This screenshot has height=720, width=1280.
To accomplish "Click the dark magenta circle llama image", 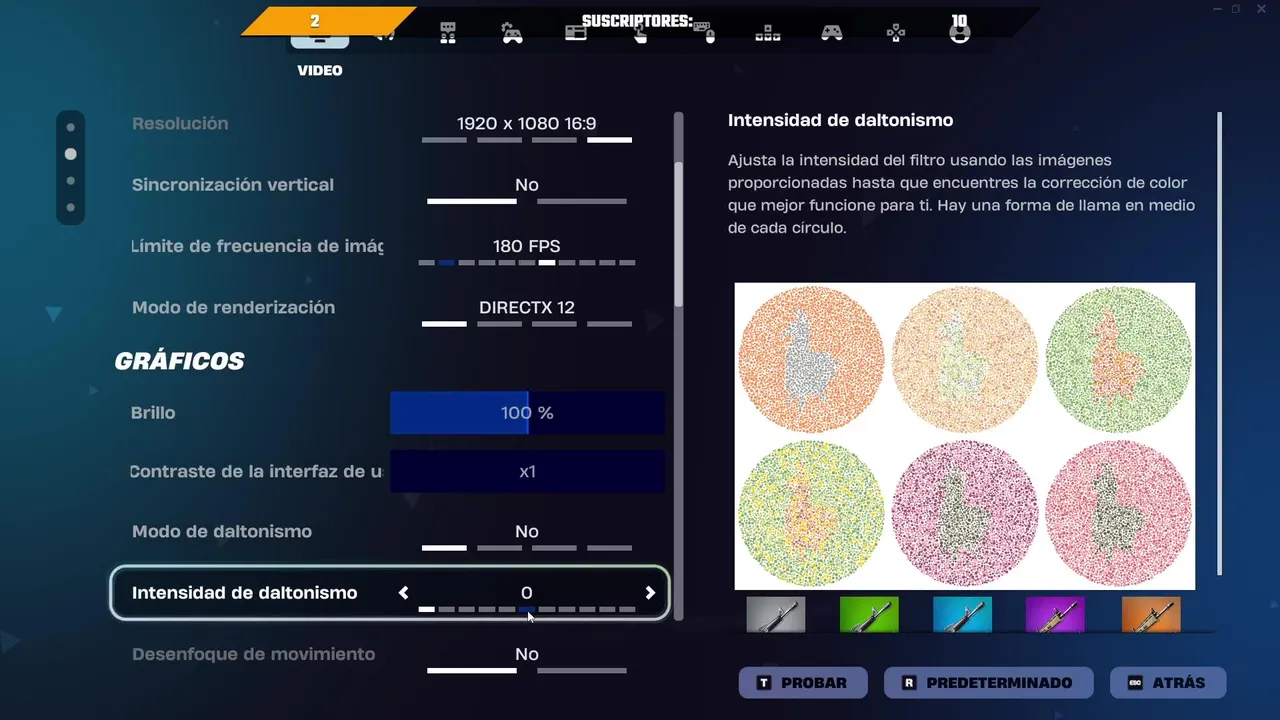I will click(x=965, y=514).
